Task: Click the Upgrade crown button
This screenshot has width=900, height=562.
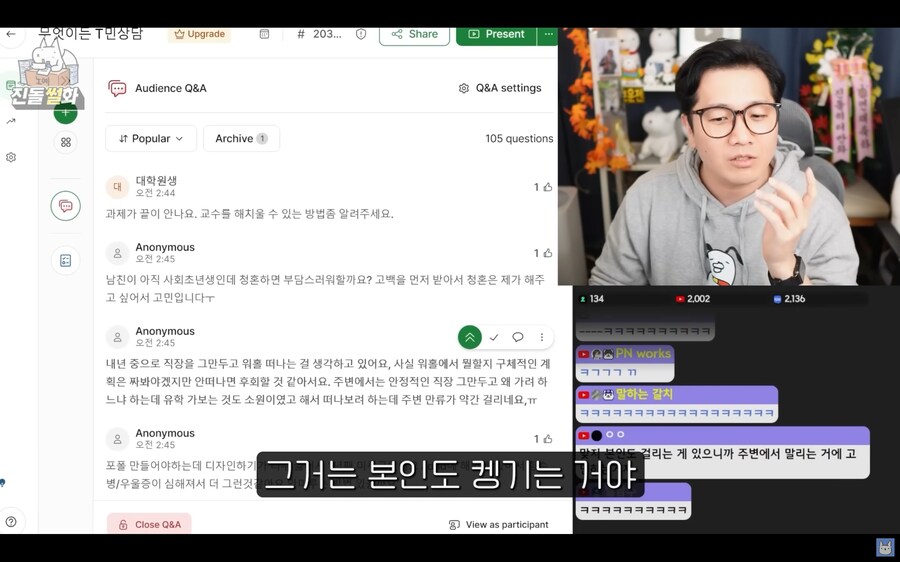Action: (x=200, y=34)
